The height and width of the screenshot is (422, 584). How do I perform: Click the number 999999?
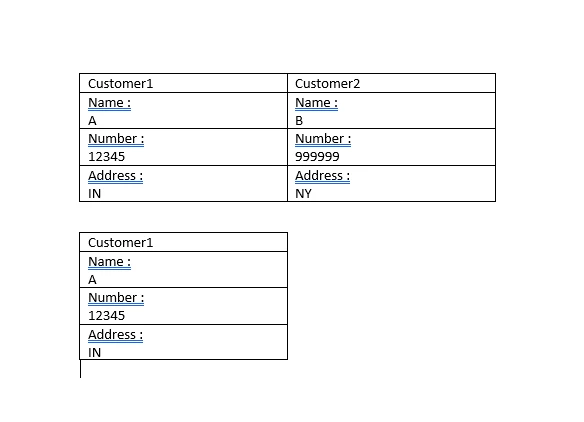[x=317, y=156]
